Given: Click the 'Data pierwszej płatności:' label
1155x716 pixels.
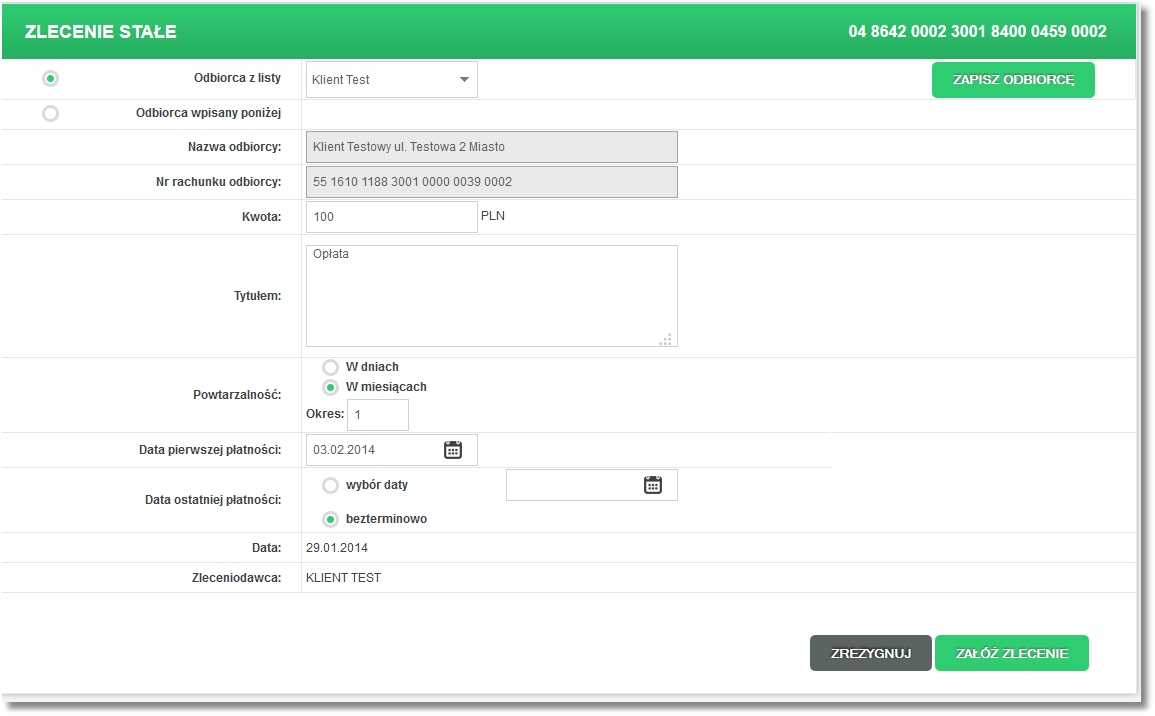Looking at the screenshot, I should [210, 450].
